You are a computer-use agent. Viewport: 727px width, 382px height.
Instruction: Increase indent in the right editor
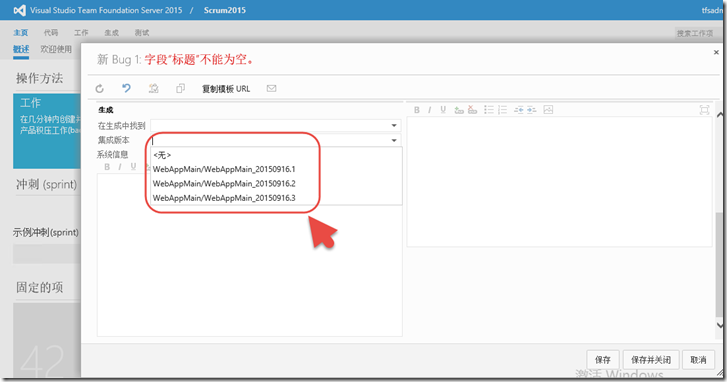(x=532, y=110)
